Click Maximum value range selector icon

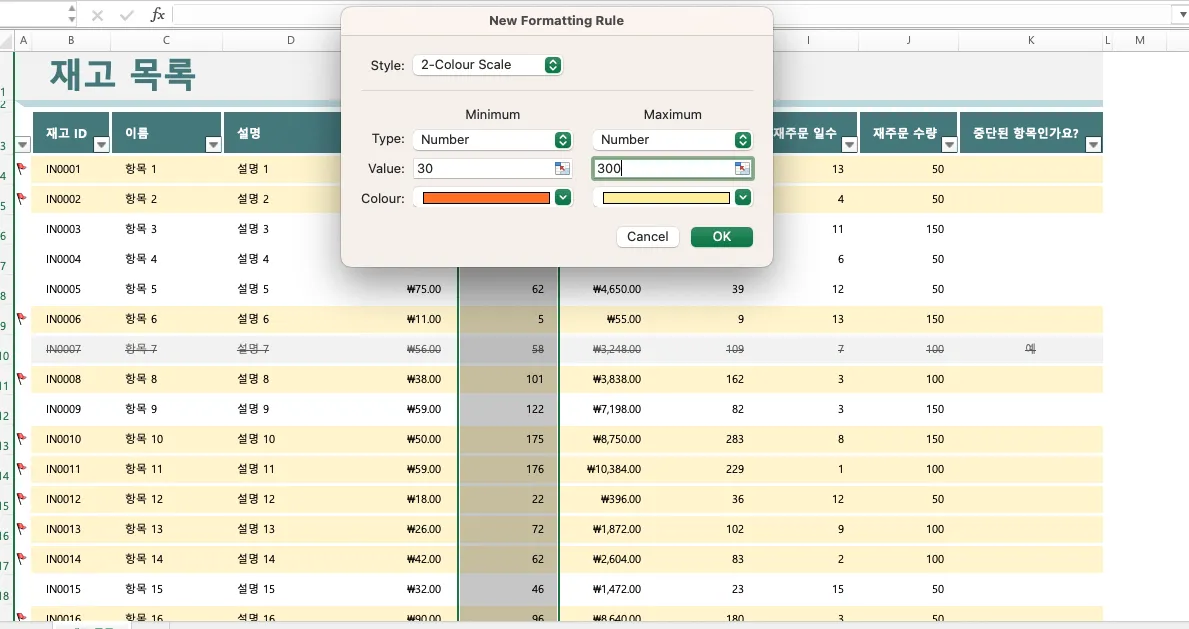[742, 168]
